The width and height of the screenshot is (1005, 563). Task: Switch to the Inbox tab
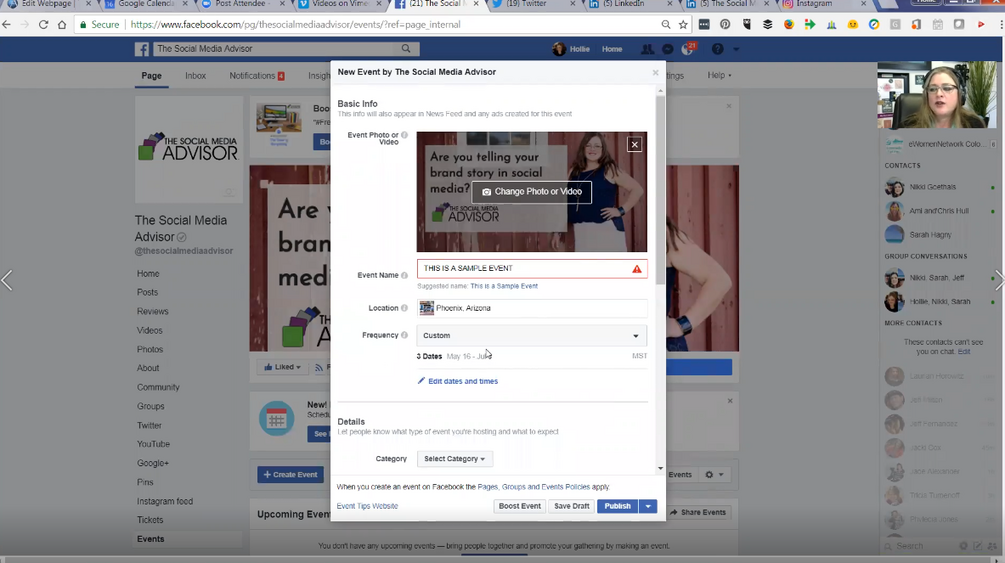tap(195, 76)
